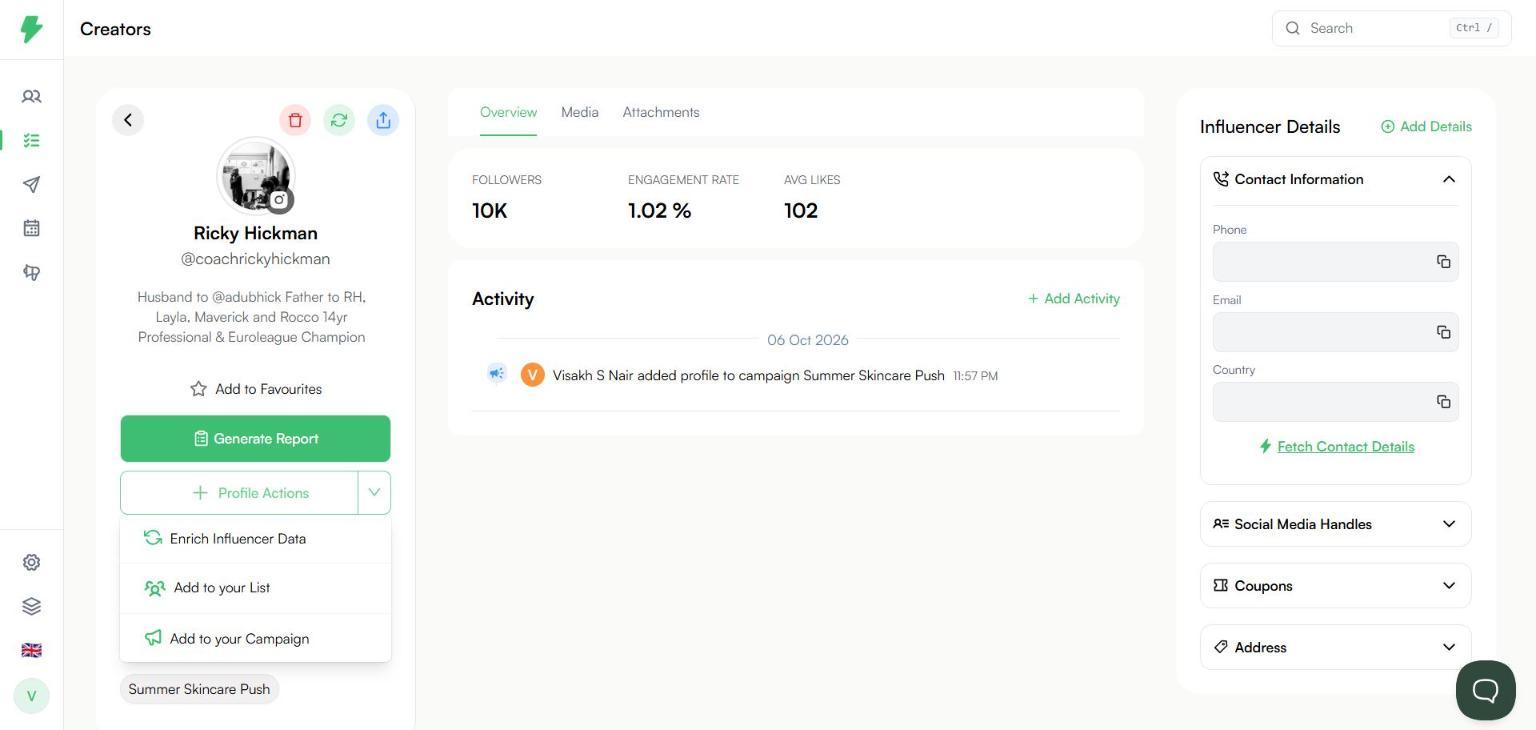Click the Profile Actions button
The height and width of the screenshot is (730, 1536).
(239, 493)
